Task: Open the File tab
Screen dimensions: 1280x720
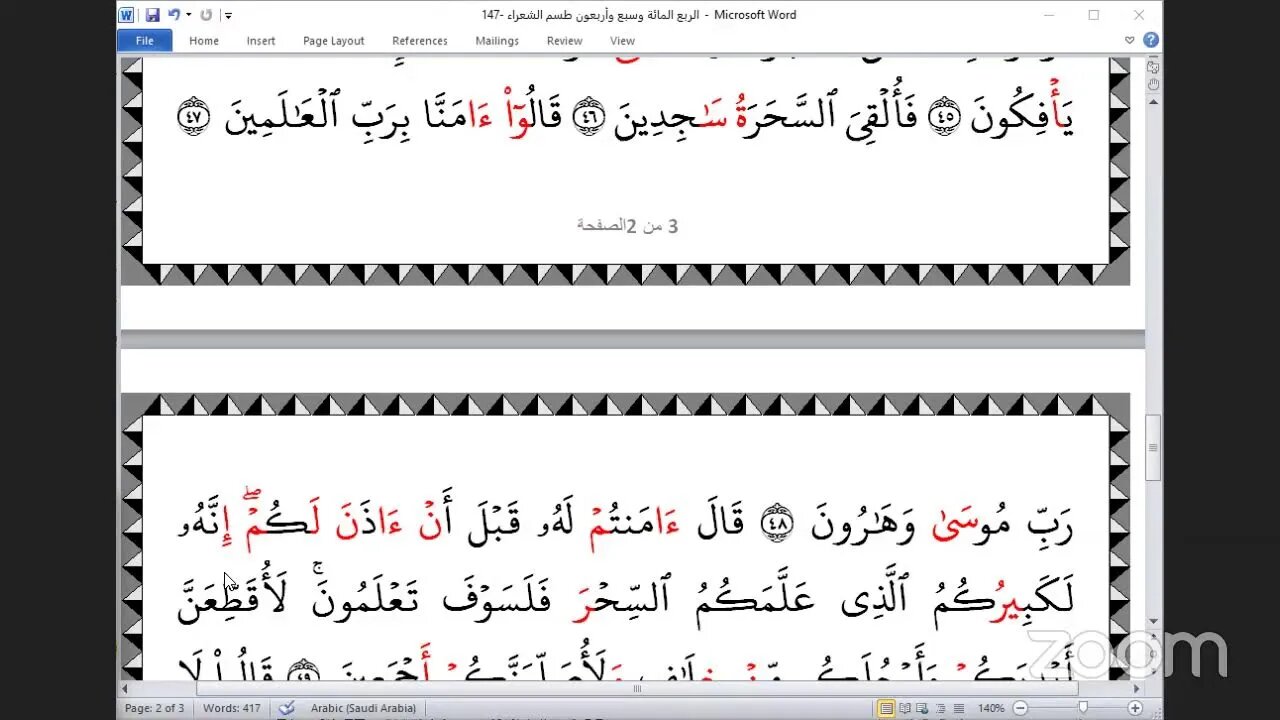Action: (x=145, y=41)
